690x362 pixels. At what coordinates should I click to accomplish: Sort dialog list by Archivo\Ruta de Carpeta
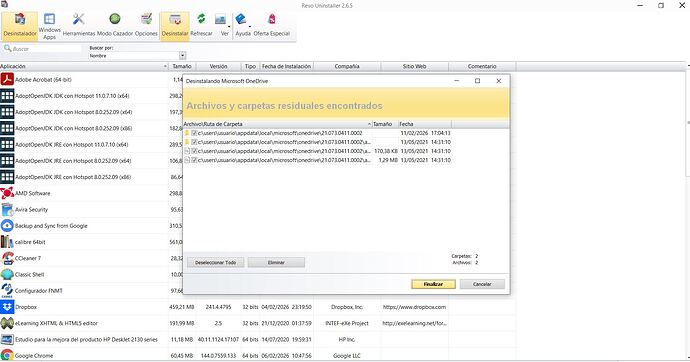click(277, 124)
